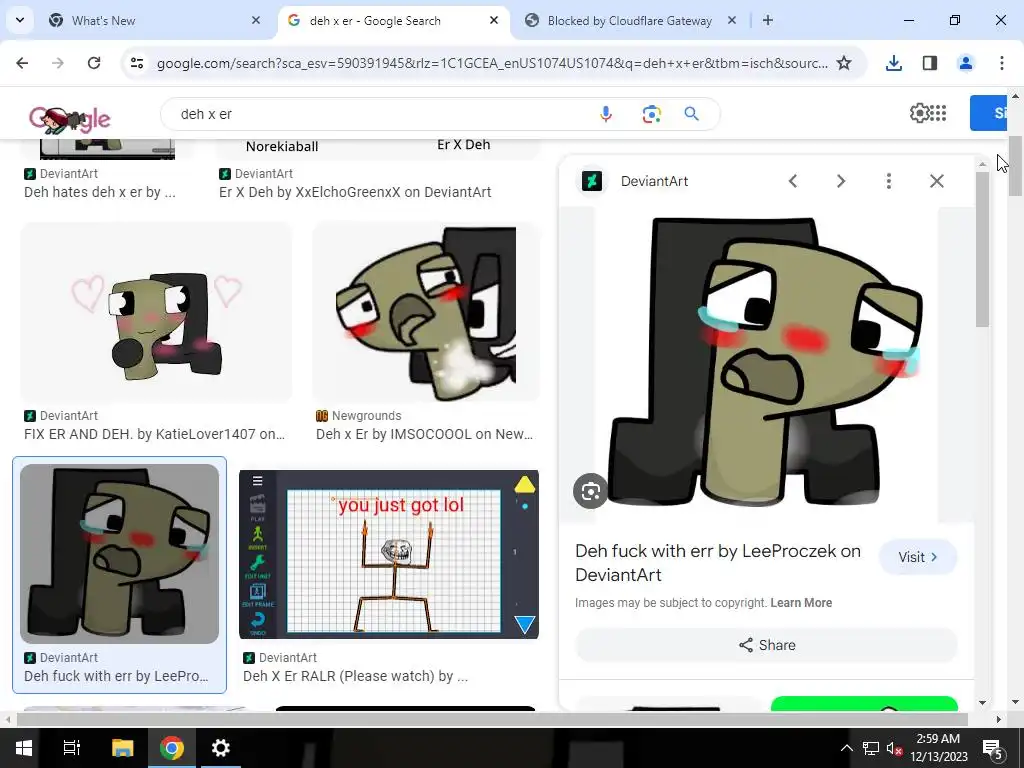Switch to the Blocked by Cloudflare Gateway tab
1024x768 pixels.
630,20
